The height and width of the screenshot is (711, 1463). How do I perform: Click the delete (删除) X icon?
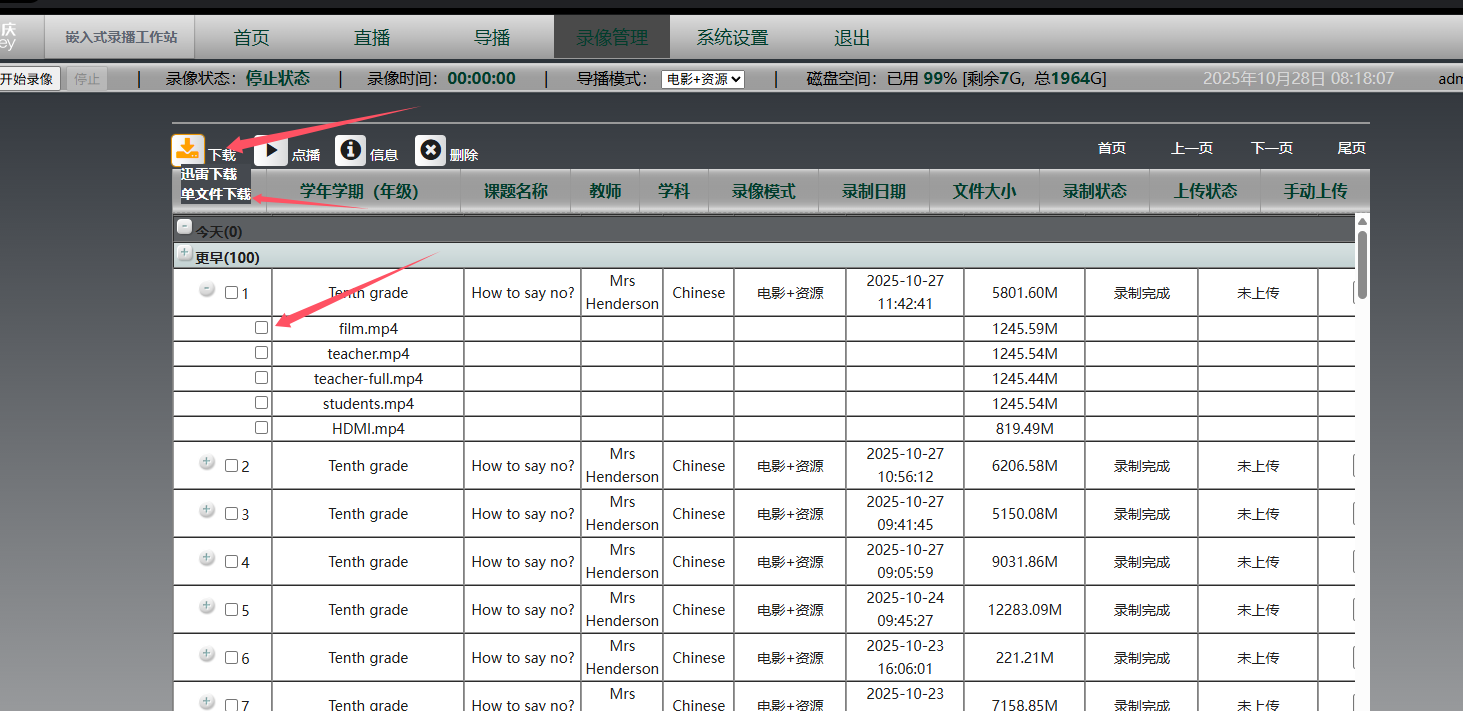[430, 150]
